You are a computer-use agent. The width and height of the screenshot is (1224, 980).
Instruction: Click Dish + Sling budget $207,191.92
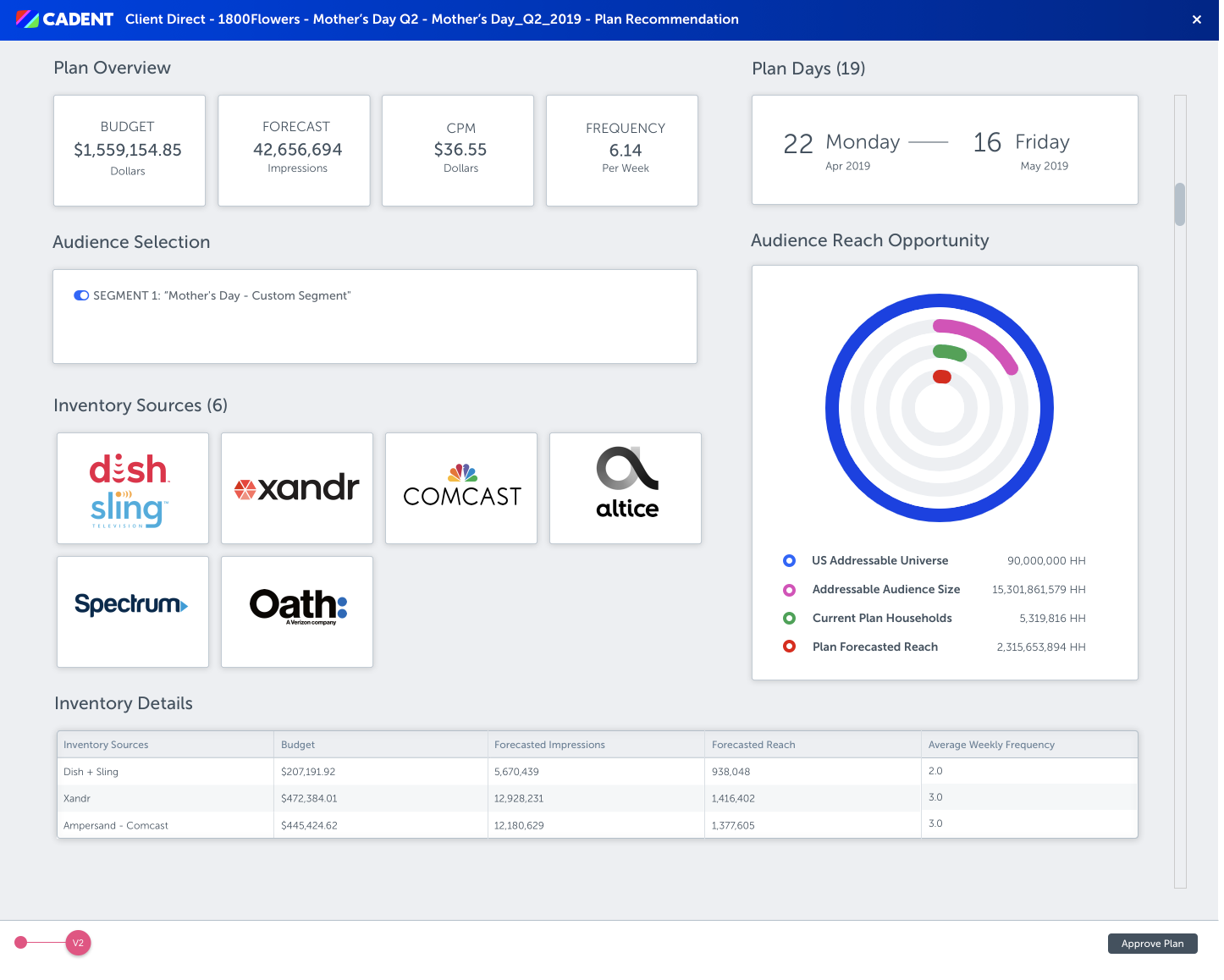point(308,772)
